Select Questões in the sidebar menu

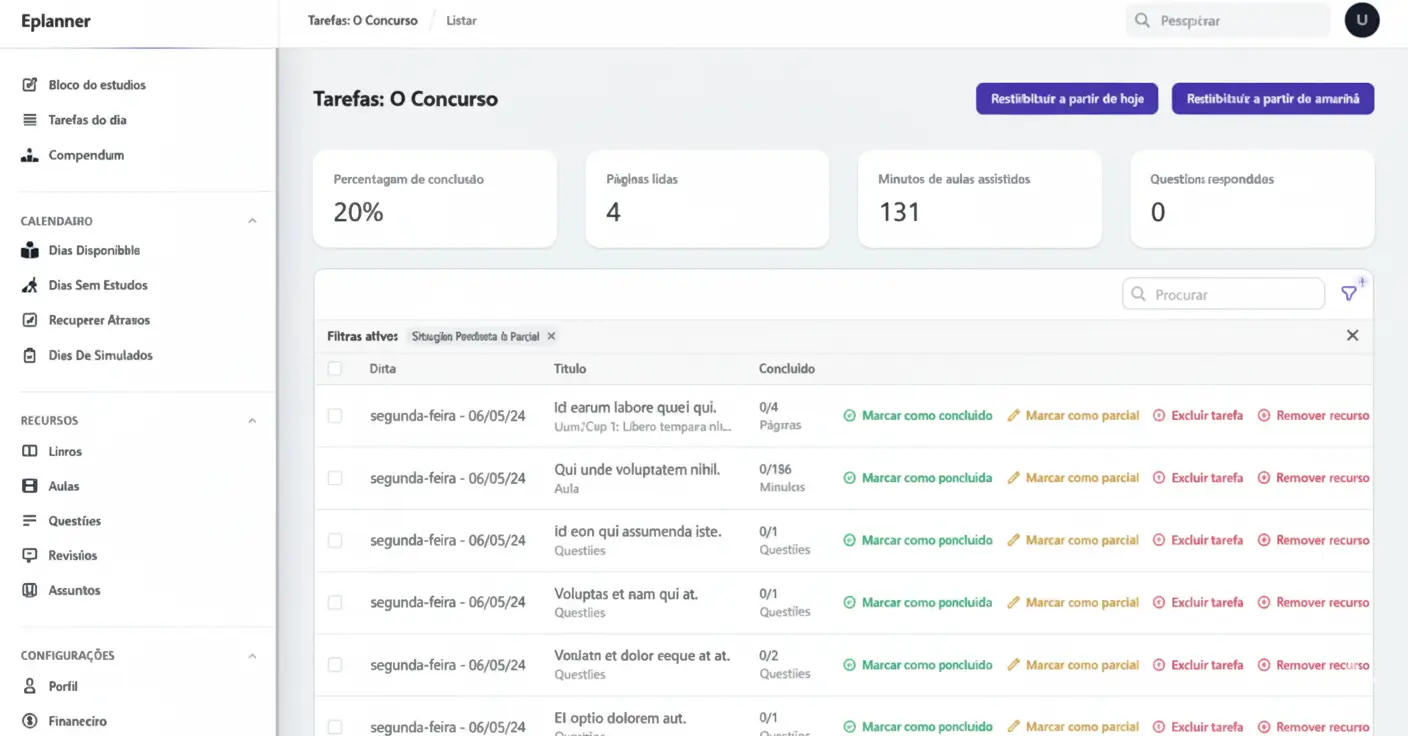pos(75,520)
